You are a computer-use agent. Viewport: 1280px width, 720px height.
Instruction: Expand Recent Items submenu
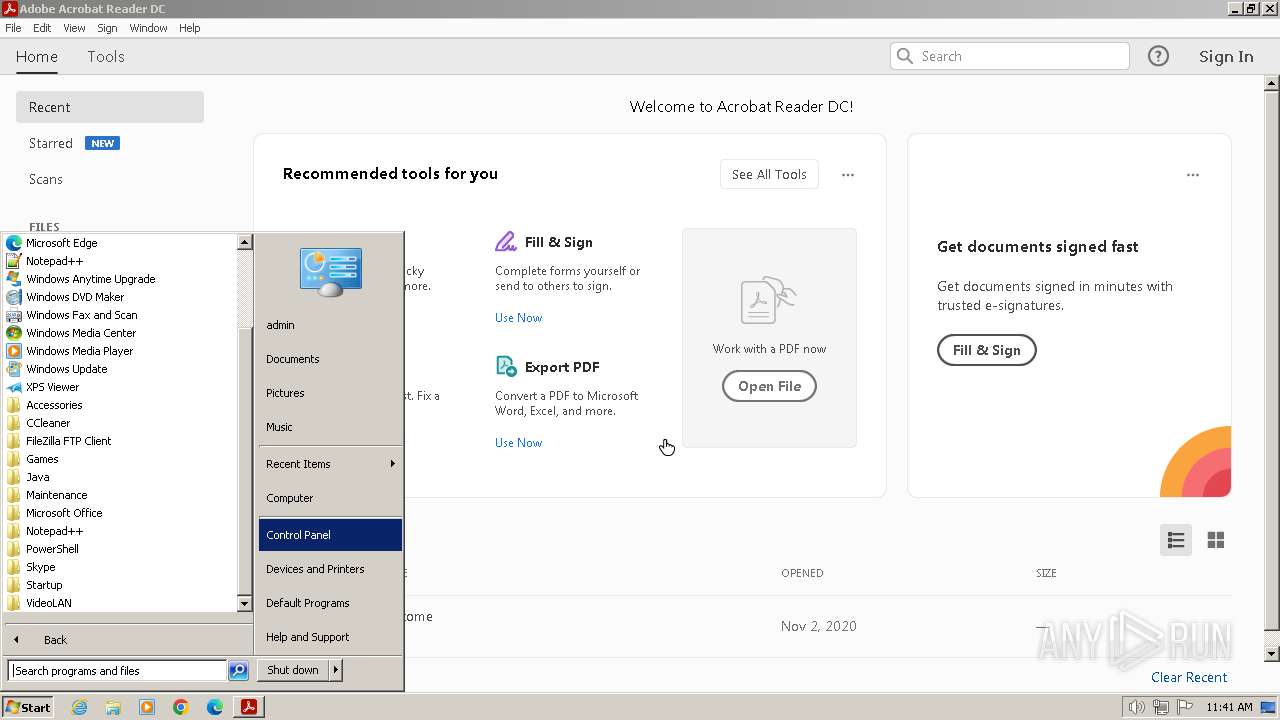pyautogui.click(x=330, y=464)
